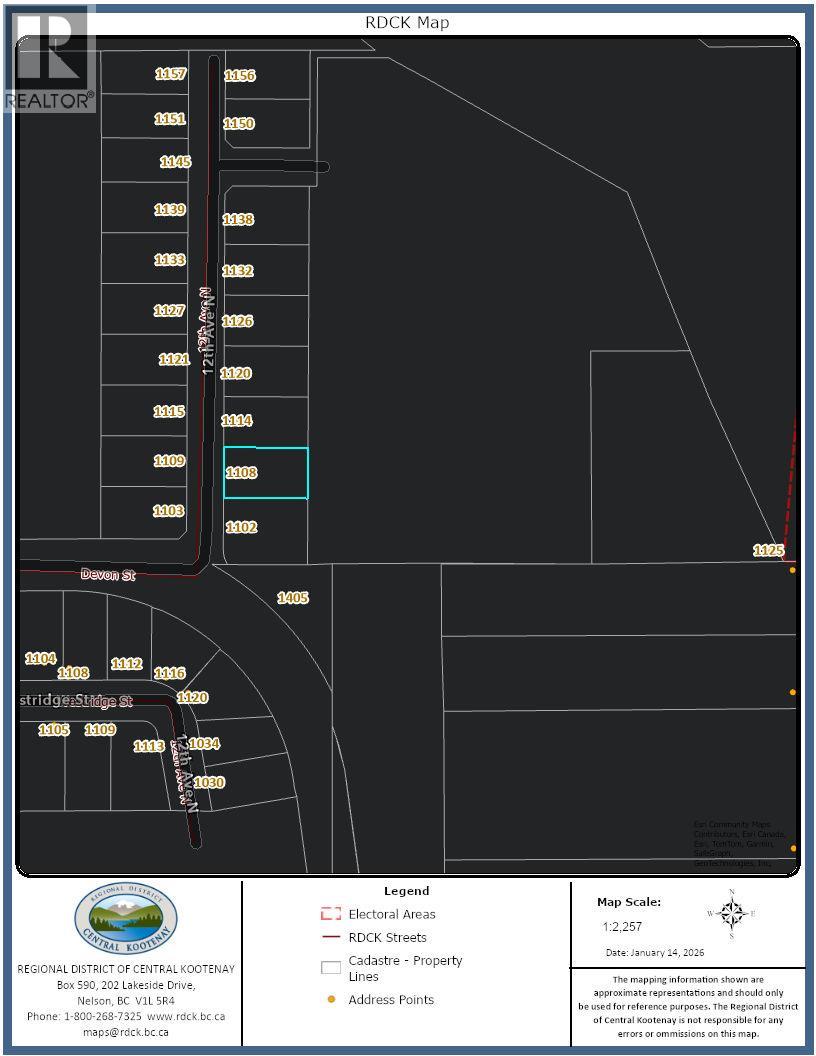Click the RDCK Streets red line symbol

[x=330, y=938]
